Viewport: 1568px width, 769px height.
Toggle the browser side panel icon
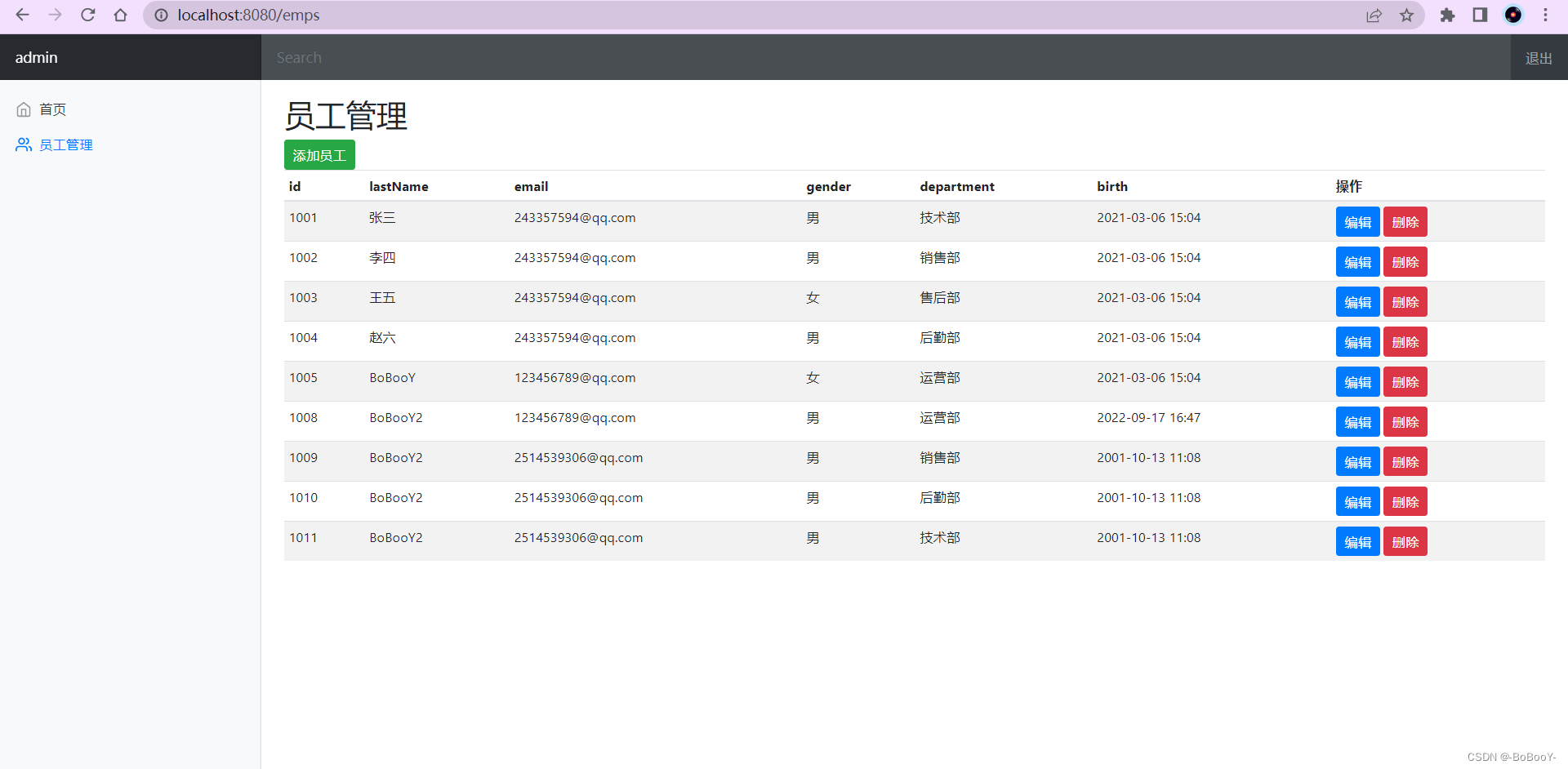click(1480, 15)
